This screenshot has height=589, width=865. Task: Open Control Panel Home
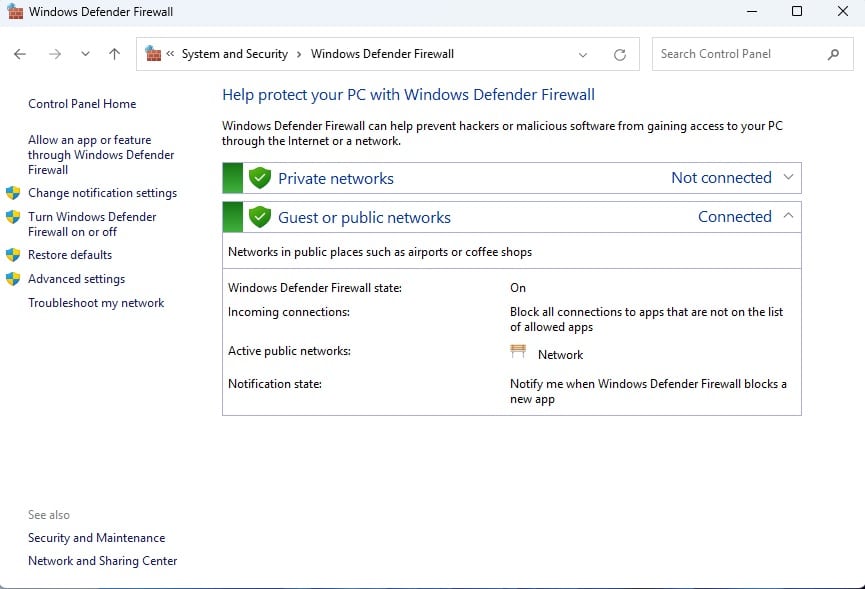click(x=82, y=104)
